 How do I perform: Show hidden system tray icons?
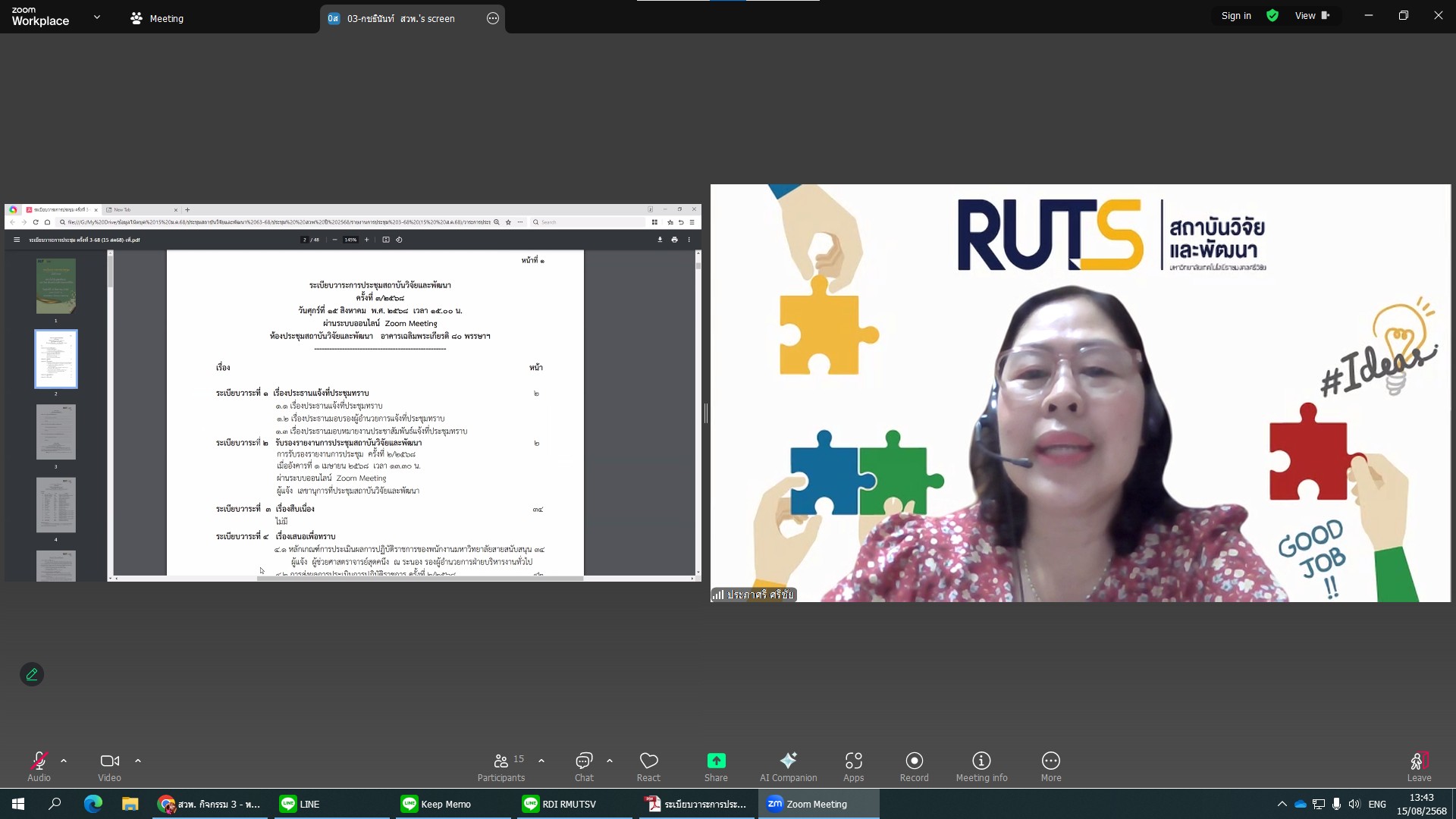click(x=1282, y=804)
